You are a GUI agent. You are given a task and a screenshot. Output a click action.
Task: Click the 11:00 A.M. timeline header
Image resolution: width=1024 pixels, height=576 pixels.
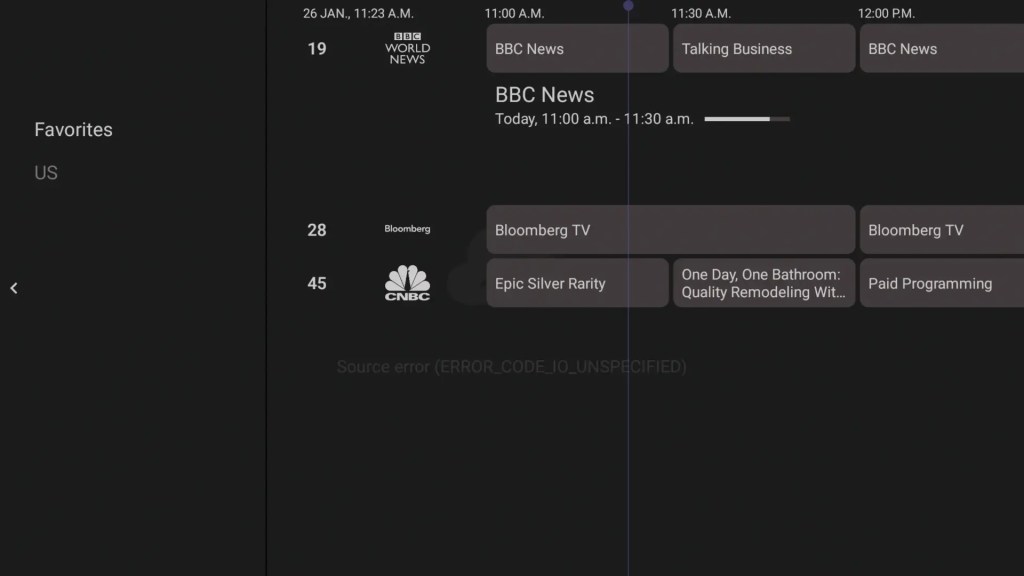click(x=514, y=13)
